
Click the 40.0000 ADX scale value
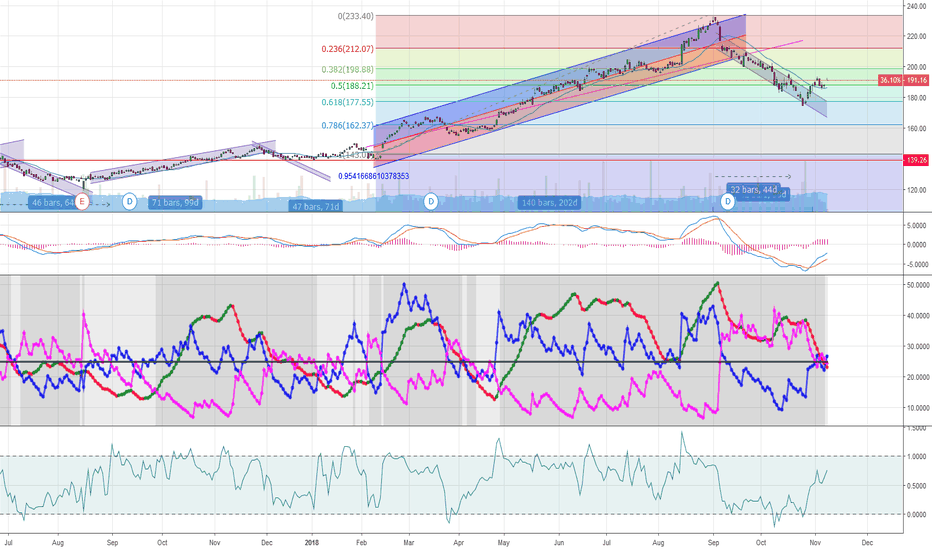[x=916, y=316]
